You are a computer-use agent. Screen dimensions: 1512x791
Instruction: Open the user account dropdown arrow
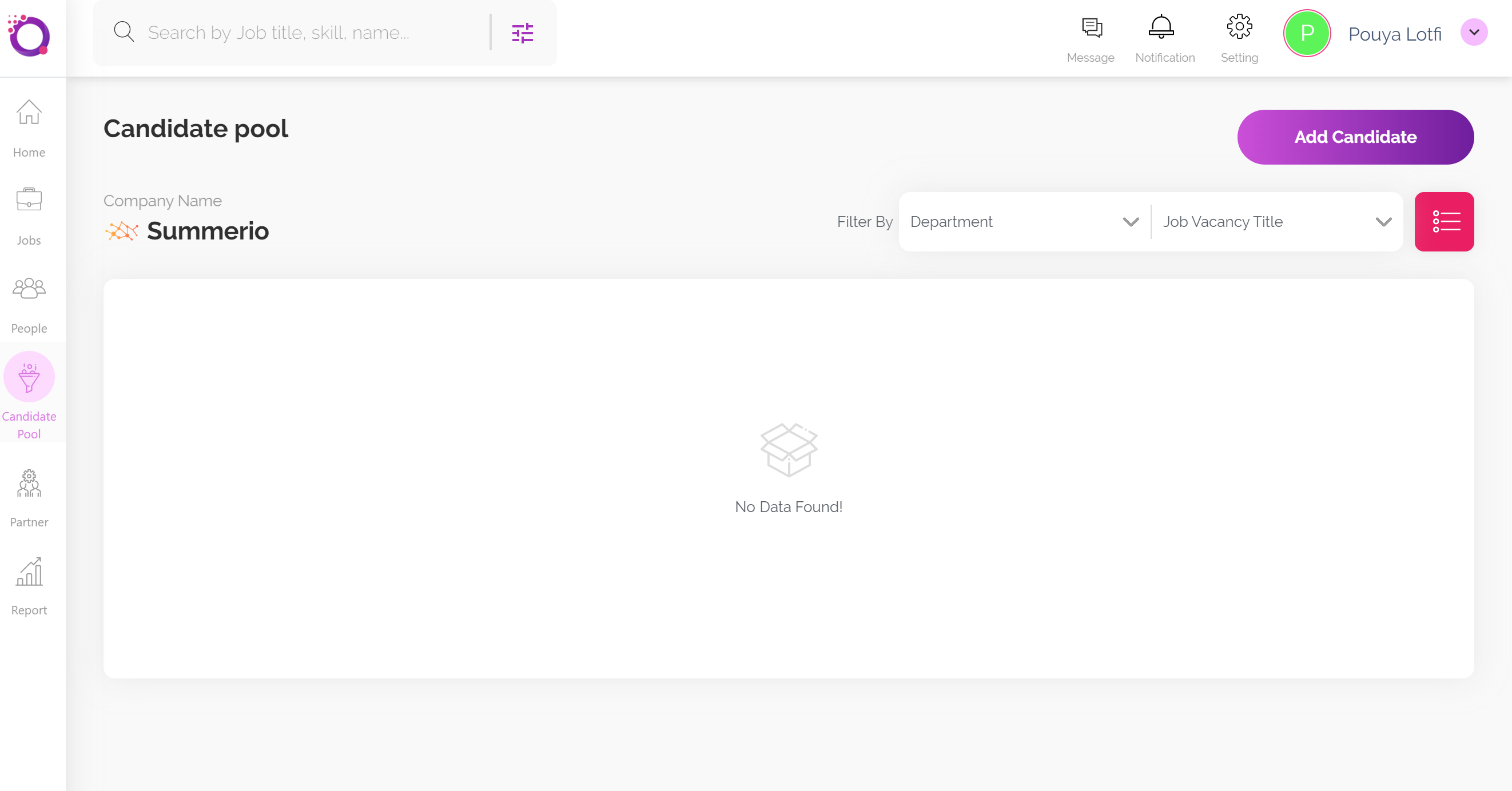1473,32
